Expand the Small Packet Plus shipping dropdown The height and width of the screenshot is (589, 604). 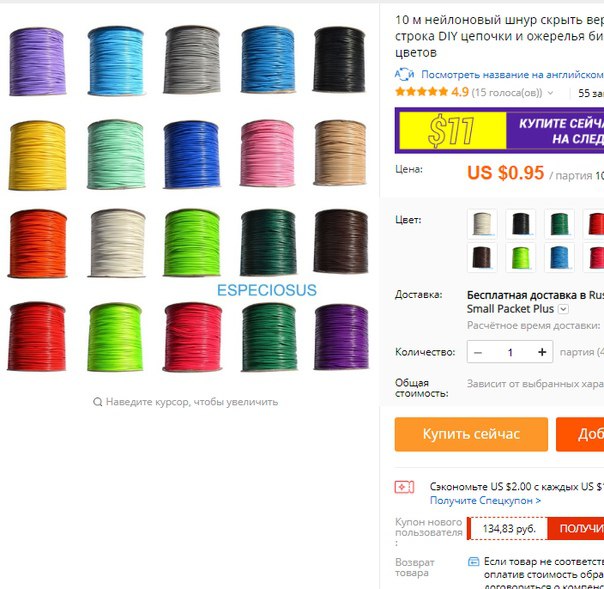point(563,309)
